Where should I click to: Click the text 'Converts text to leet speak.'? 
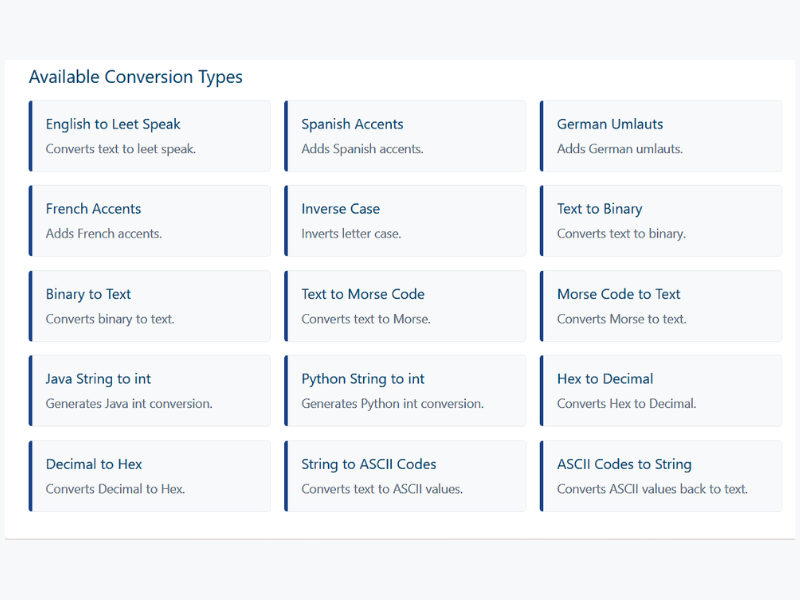point(121,149)
